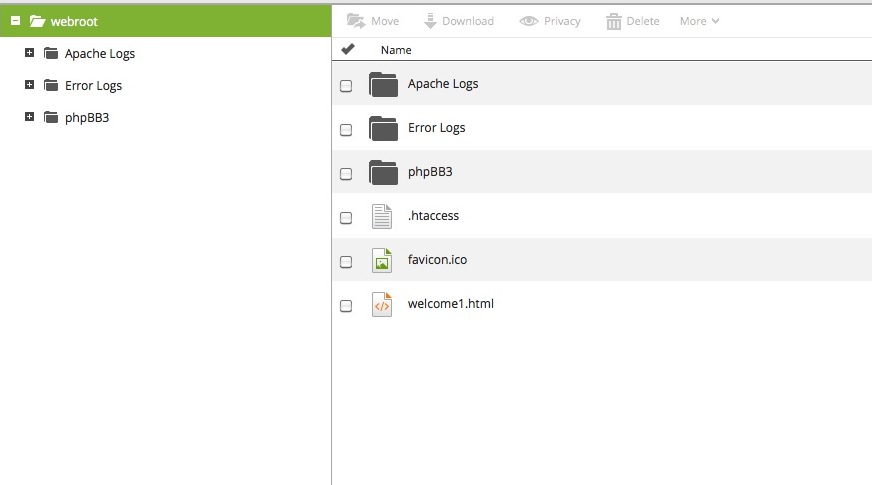
Task: Click the large Error Logs folder icon in list
Action: (x=383, y=128)
